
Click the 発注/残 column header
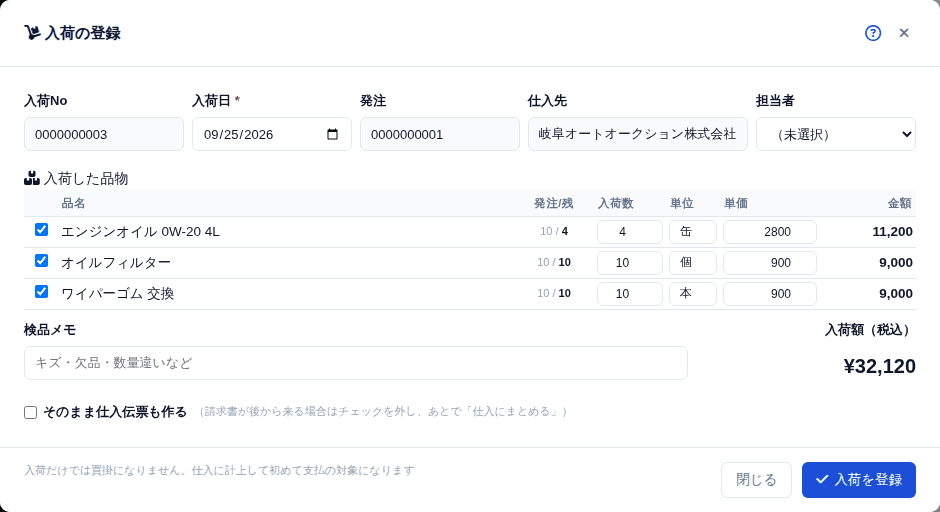coord(553,203)
